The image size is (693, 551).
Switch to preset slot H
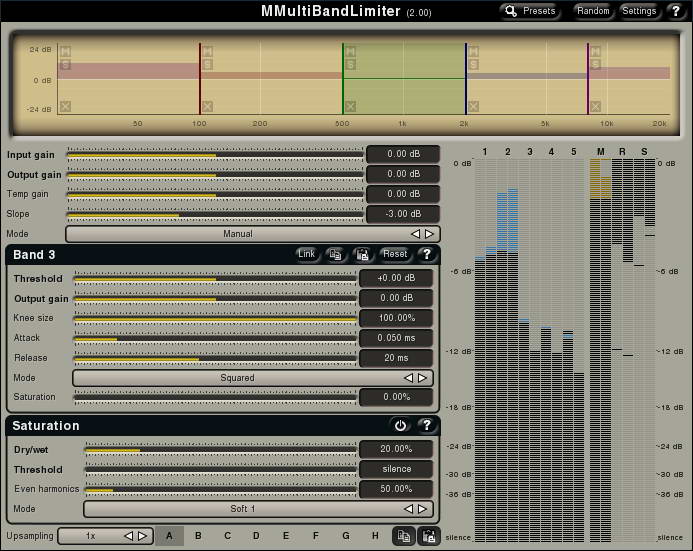coord(375,536)
